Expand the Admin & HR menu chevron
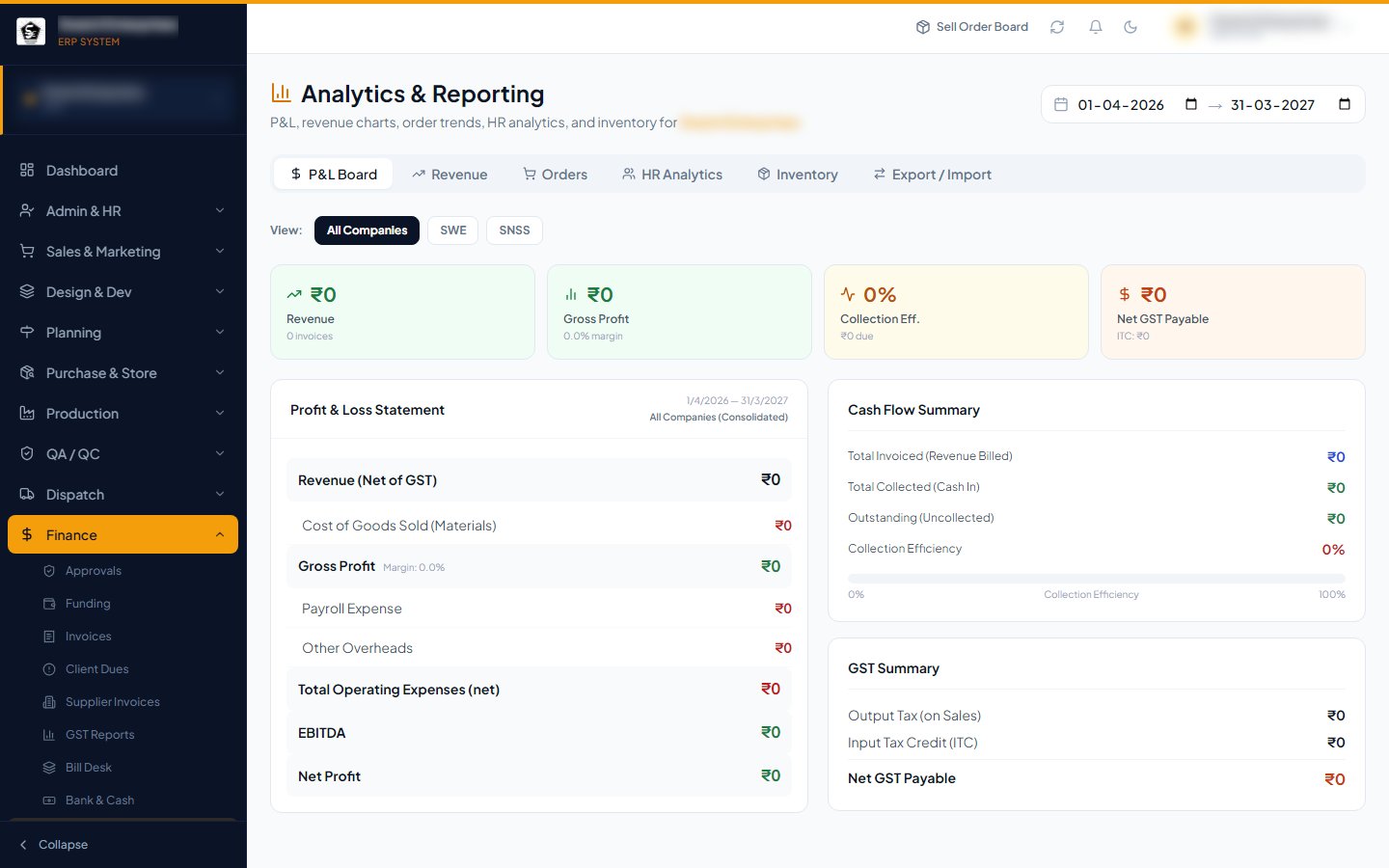Screen dimensions: 1389x868 [x=220, y=210]
